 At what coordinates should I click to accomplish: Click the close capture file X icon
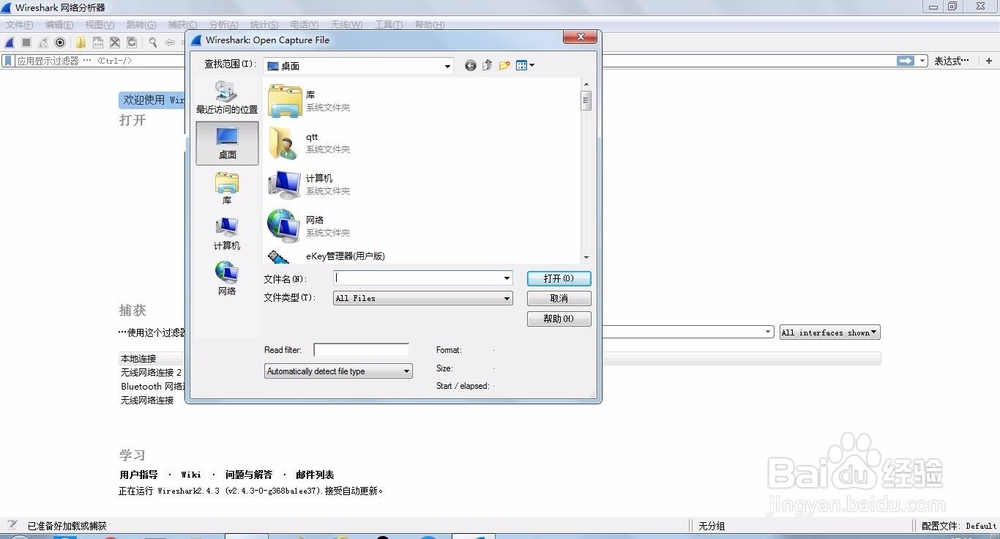click(115, 43)
